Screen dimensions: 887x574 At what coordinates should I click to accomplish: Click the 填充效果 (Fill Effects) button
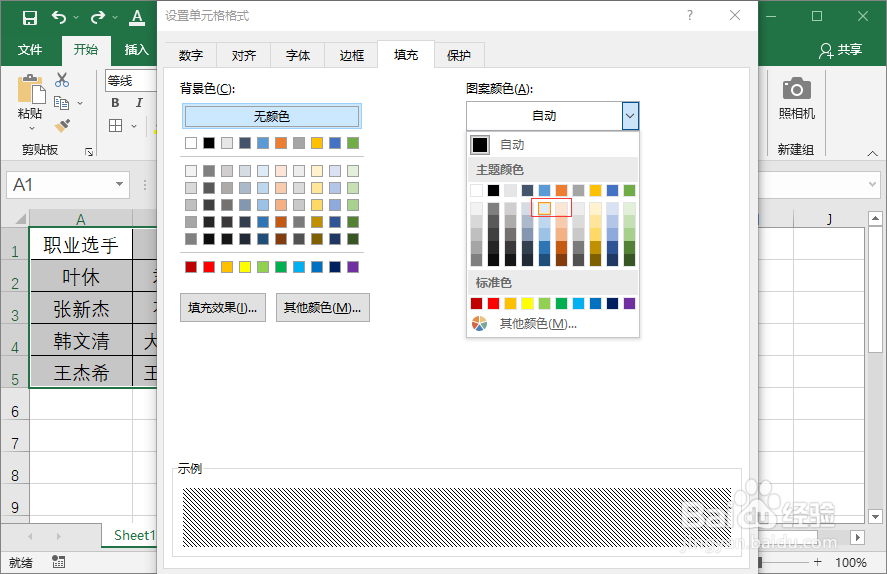coord(223,308)
